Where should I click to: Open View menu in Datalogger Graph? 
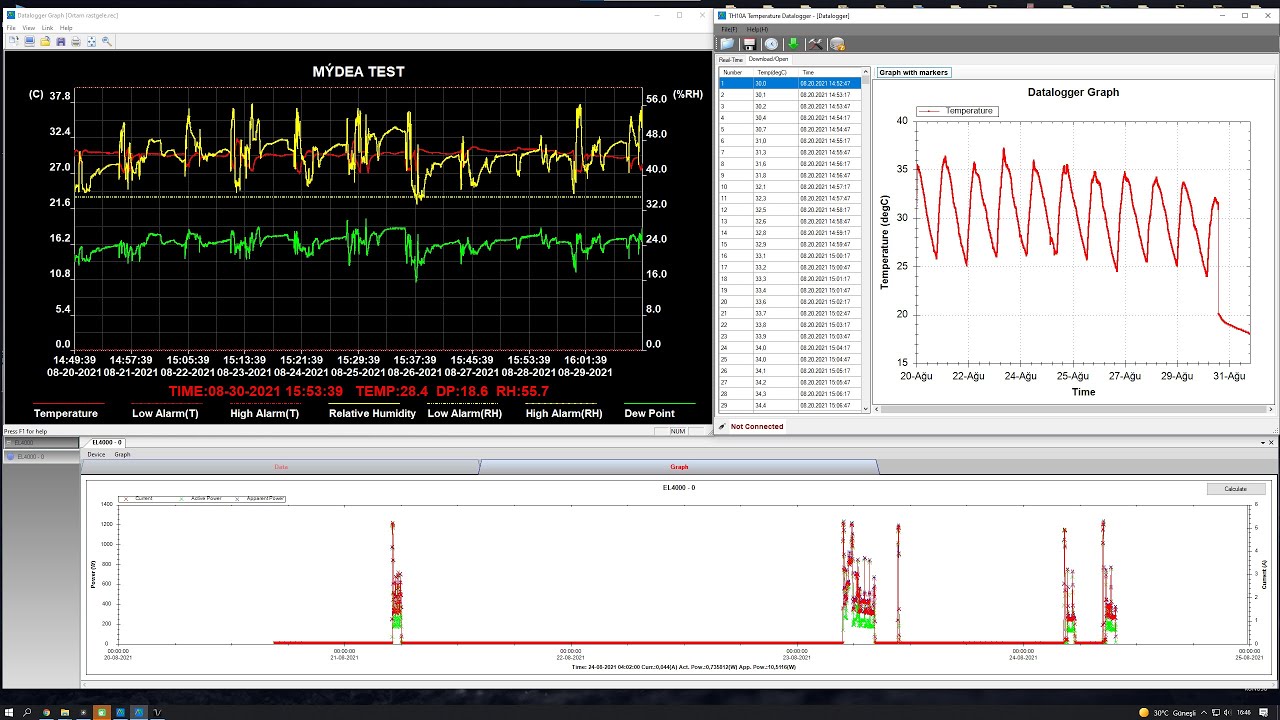click(29, 28)
